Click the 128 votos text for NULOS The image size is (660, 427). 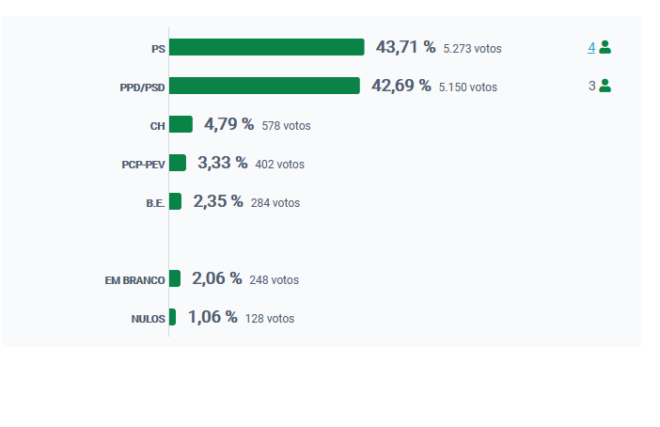270,319
